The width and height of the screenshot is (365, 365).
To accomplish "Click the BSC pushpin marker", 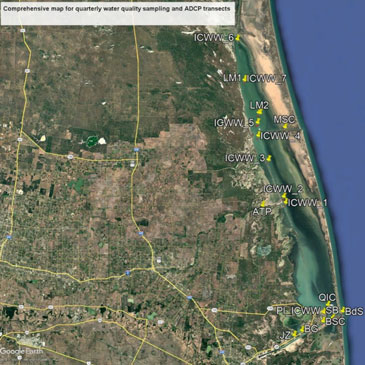I will tap(323, 320).
